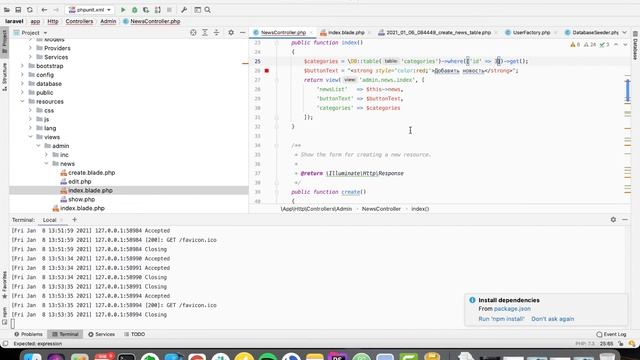Image resolution: width=640 pixels, height=360 pixels.
Task: Open edit.php in the project tree
Action: [x=80, y=182]
